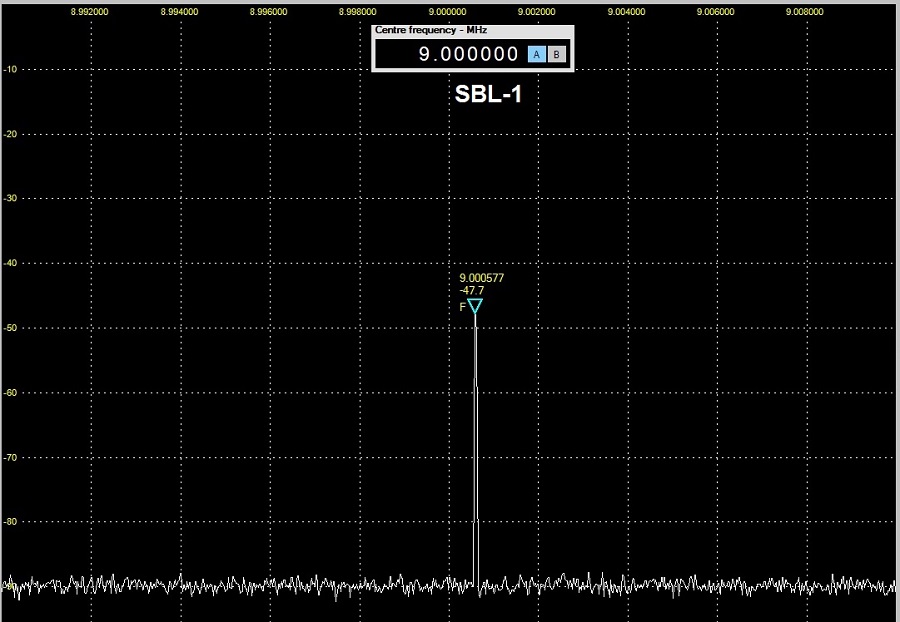Viewport: 900px width, 622px height.
Task: Click the -10 dB level axis label
Action: tap(12, 69)
